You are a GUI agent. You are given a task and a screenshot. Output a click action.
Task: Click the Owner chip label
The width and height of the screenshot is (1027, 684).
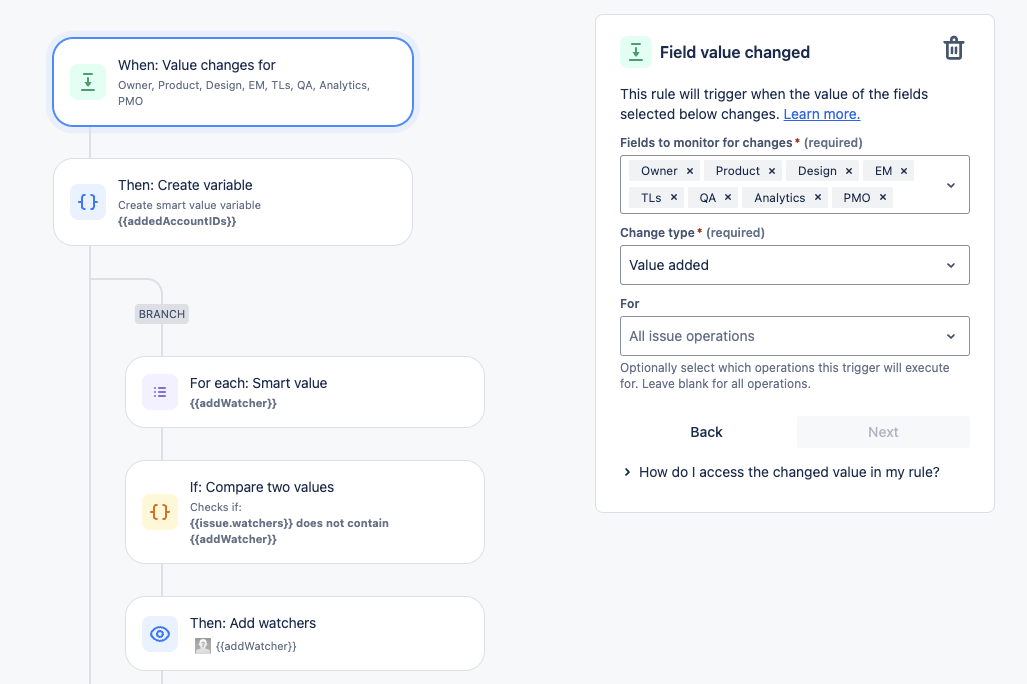point(659,171)
